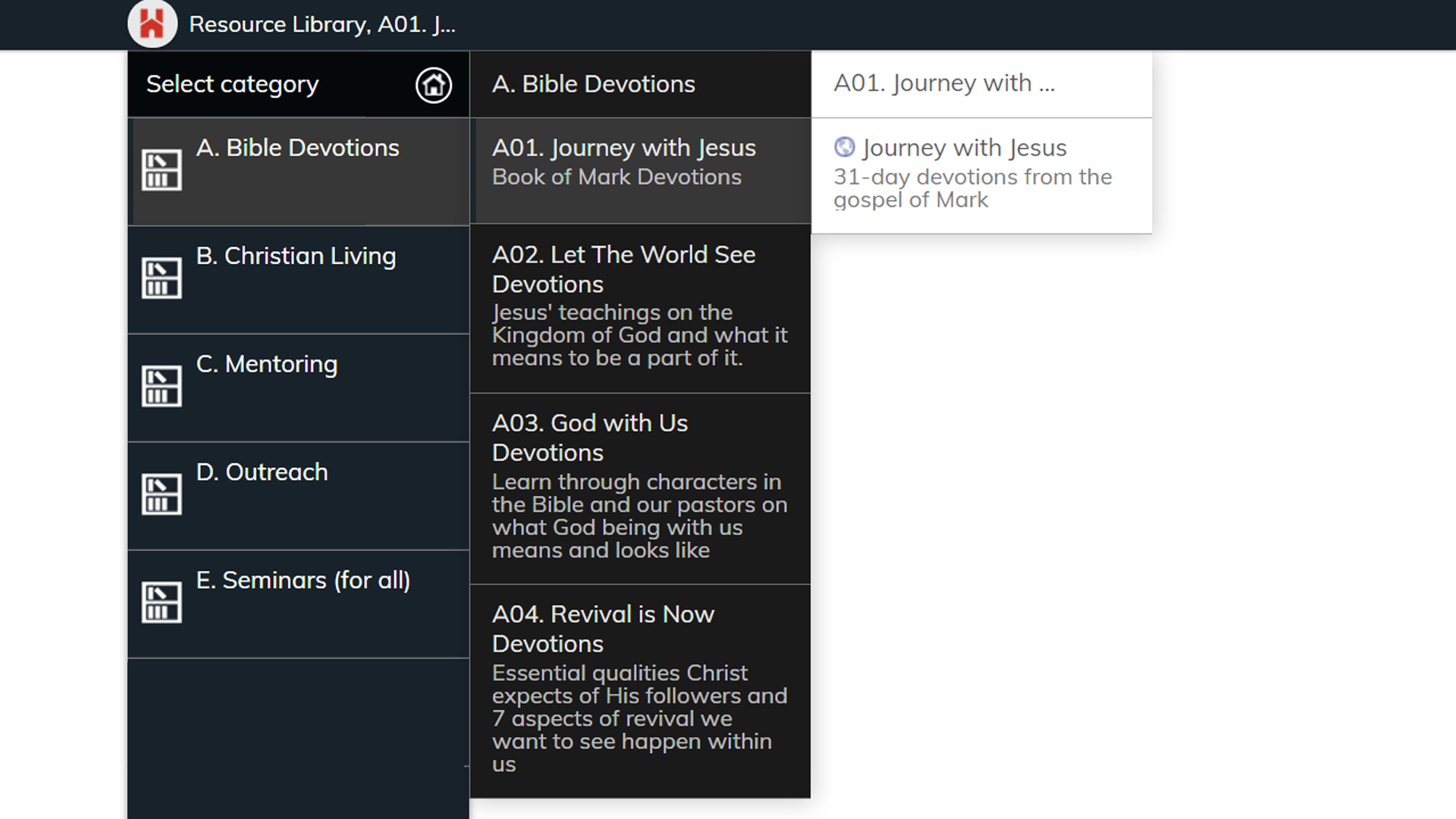Open the Journey with Jesus resource link

pos(982,176)
